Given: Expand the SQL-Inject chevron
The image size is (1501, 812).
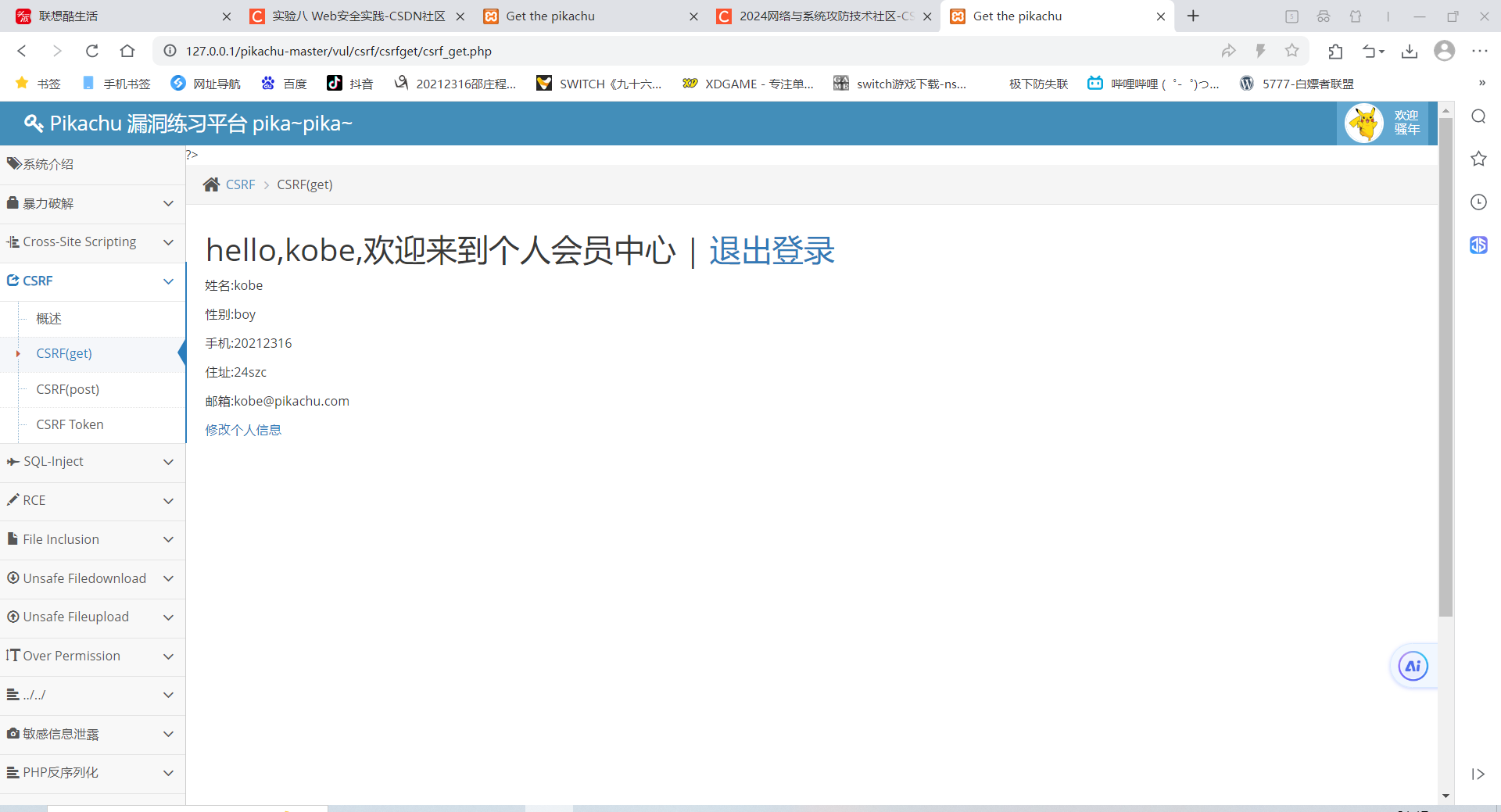Looking at the screenshot, I should 168,462.
